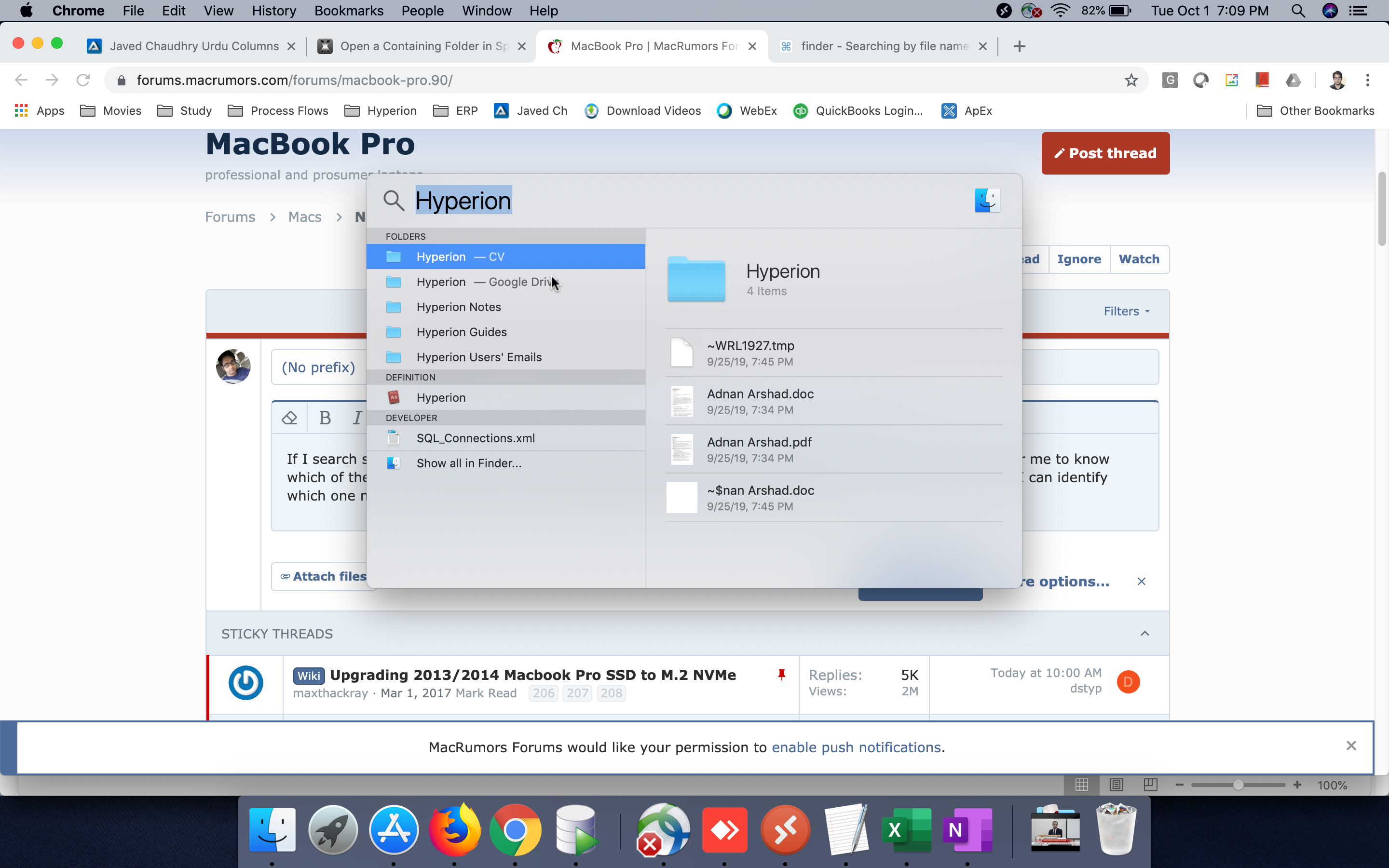Open Chrome three-dot menu
The width and height of the screenshot is (1389, 868).
coord(1368,80)
